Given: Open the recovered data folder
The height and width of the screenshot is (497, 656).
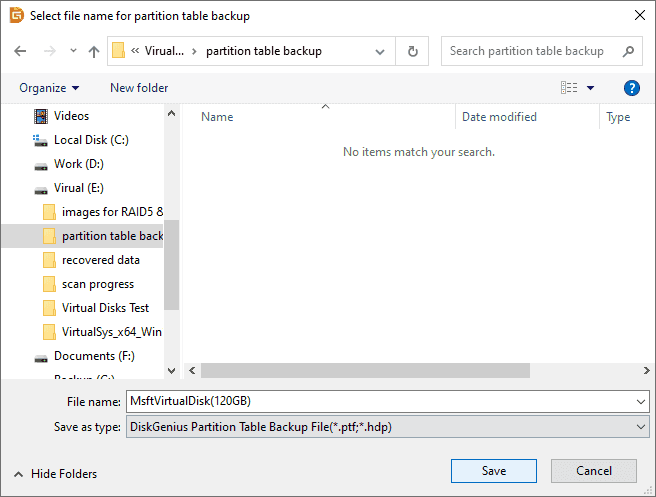Looking at the screenshot, I should 100,260.
